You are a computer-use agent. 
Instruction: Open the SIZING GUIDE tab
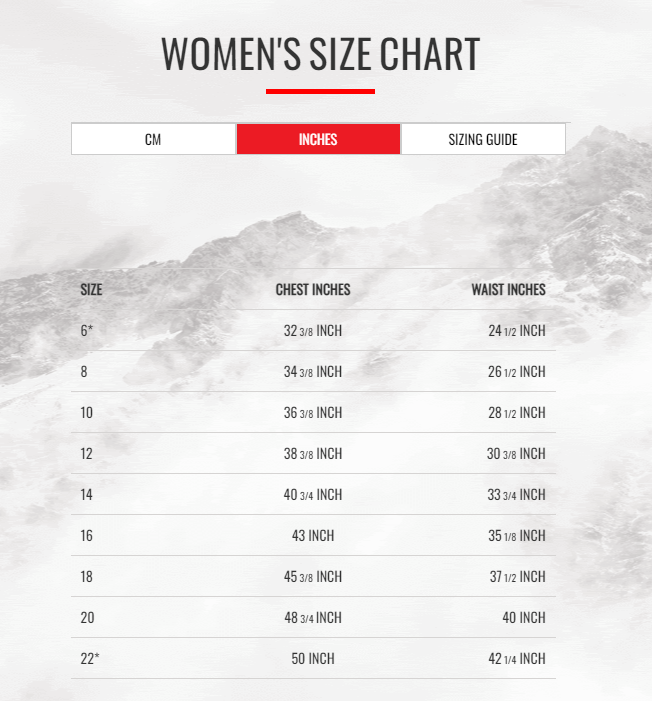tap(483, 140)
